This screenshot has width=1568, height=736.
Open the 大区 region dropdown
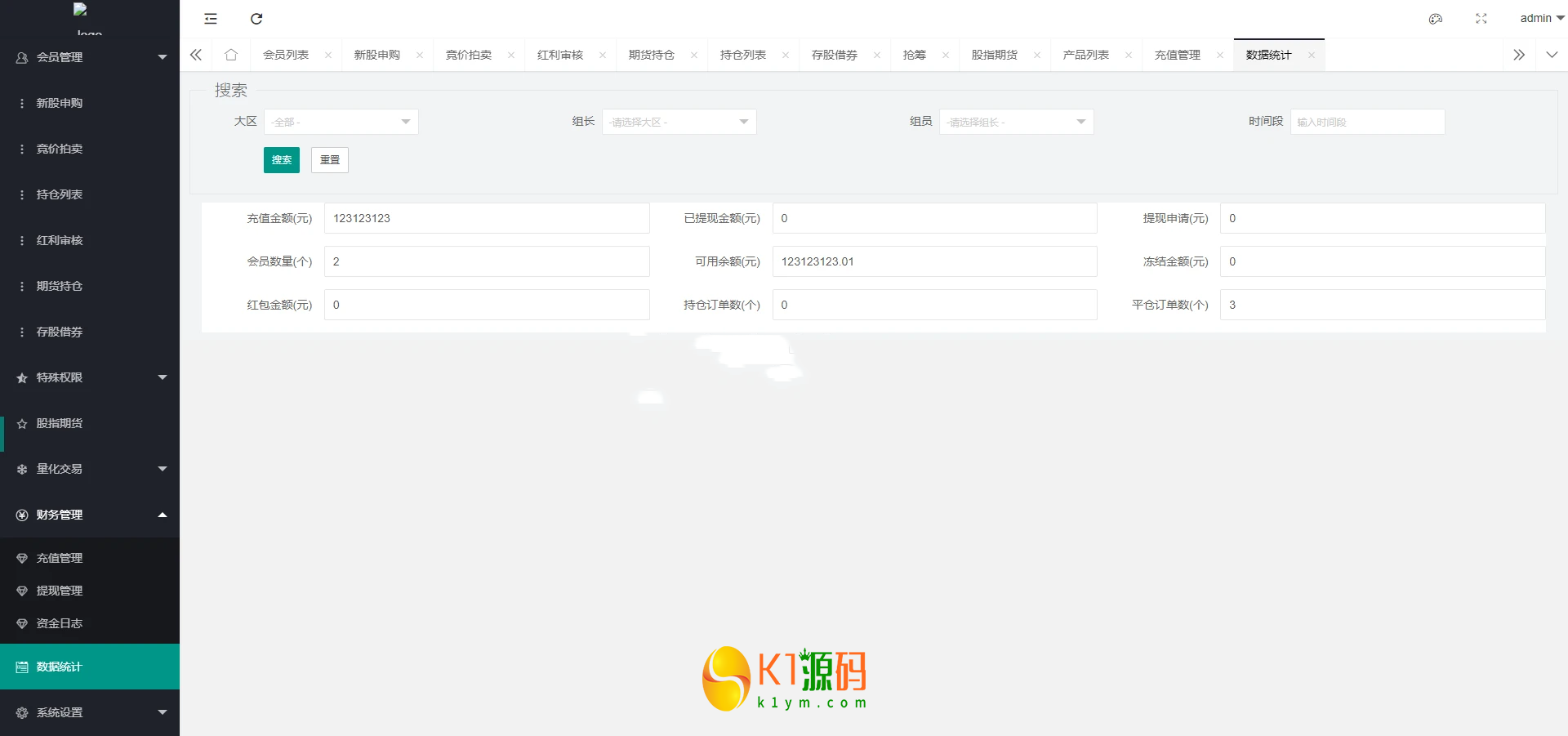[341, 122]
